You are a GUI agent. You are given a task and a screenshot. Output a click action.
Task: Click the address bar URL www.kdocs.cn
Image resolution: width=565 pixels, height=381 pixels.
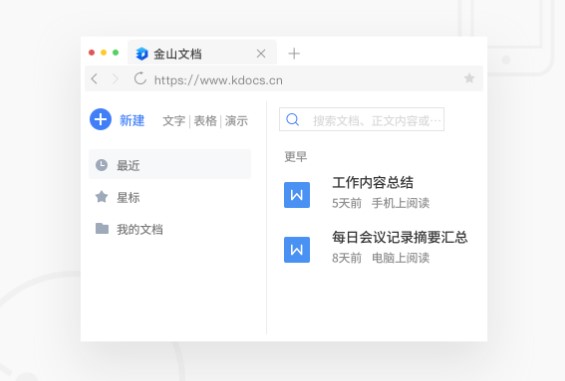tap(218, 80)
